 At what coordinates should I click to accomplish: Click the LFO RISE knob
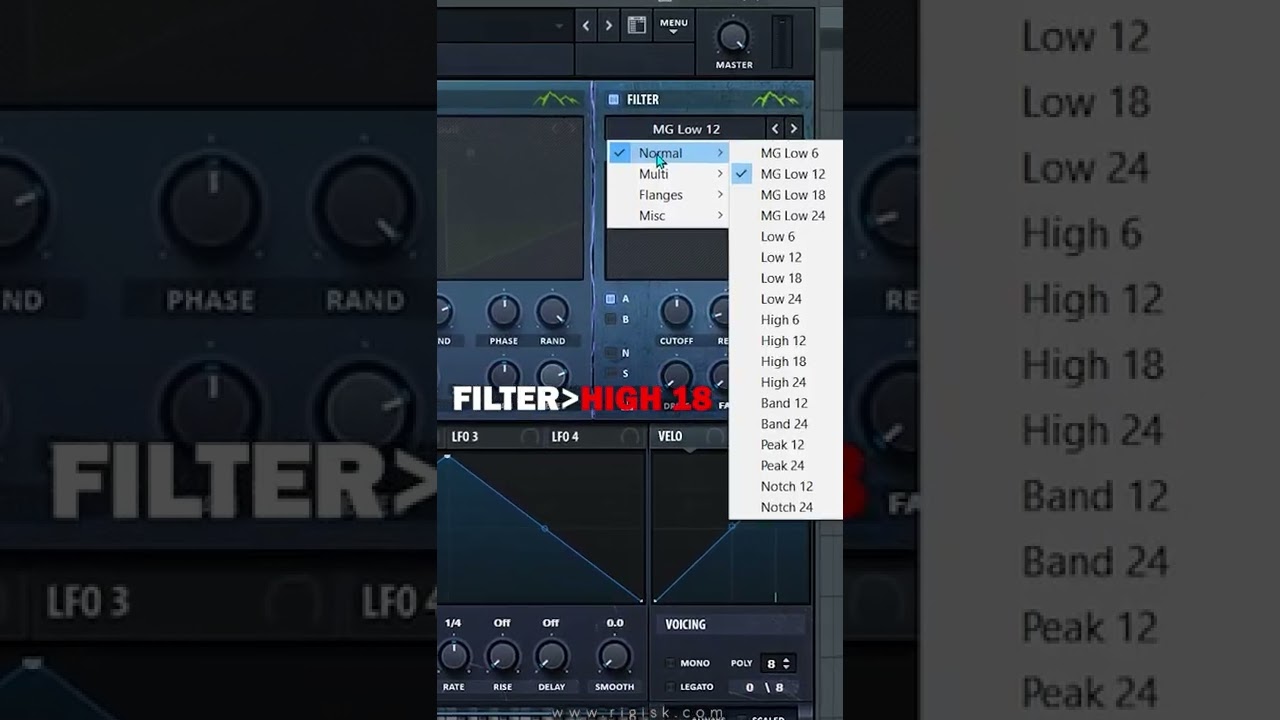coord(502,656)
